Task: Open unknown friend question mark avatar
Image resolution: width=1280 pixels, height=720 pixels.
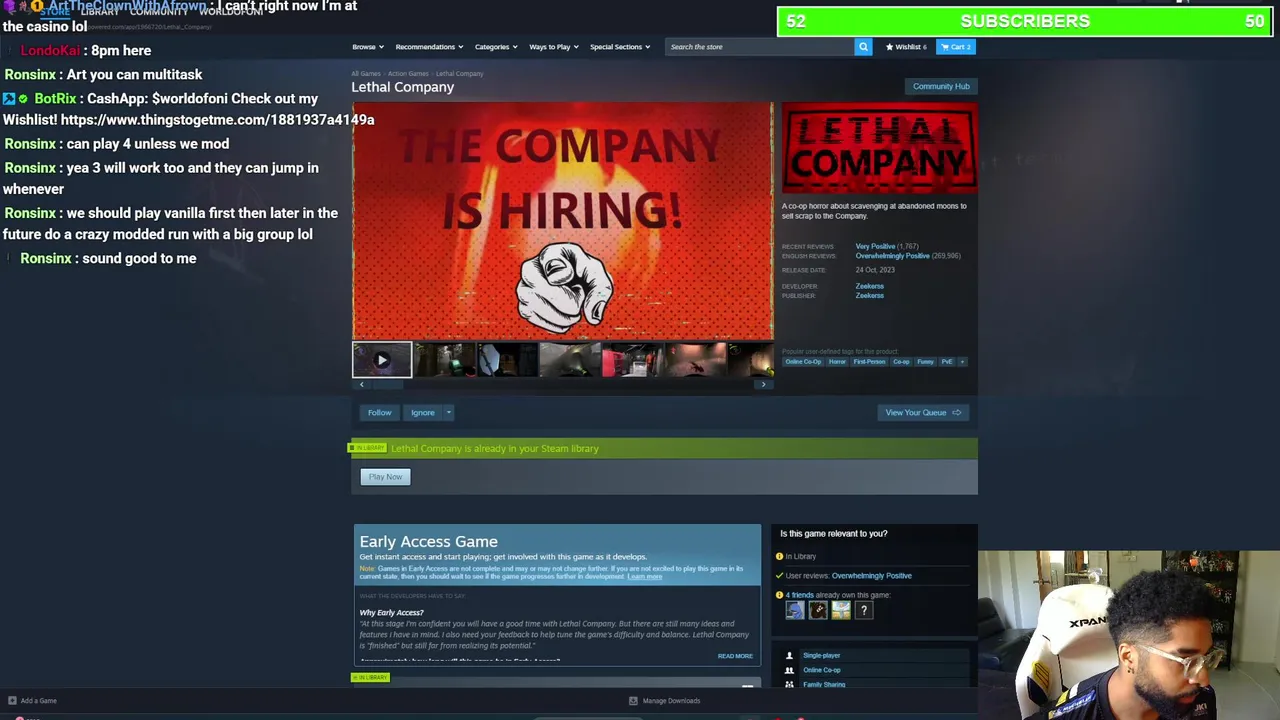Action: click(x=864, y=610)
